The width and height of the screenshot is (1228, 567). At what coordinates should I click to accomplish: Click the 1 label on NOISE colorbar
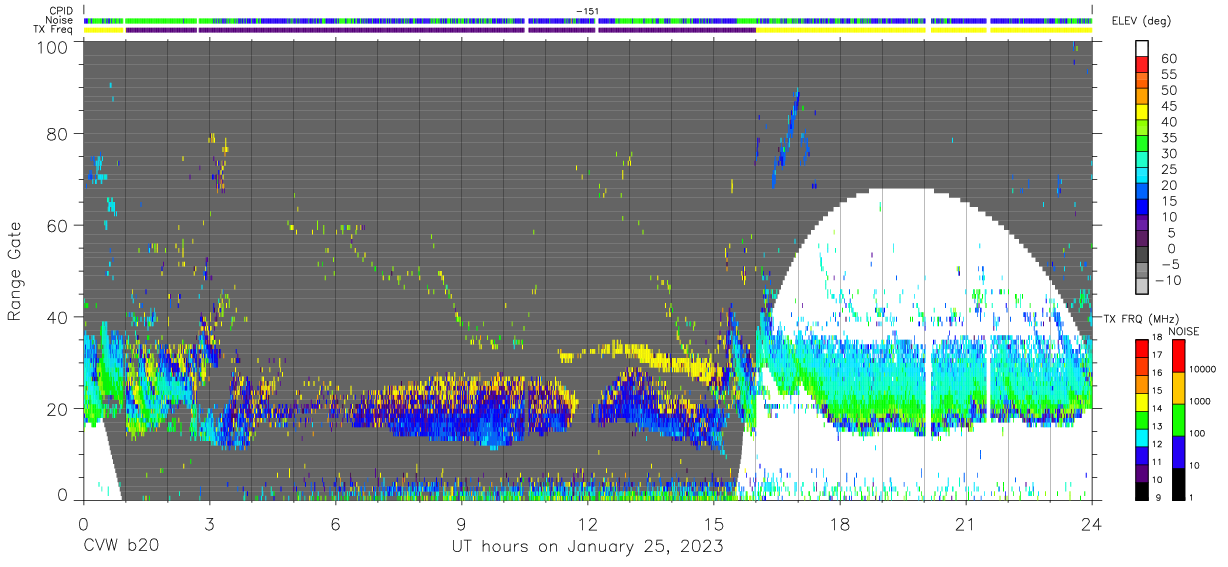[1192, 497]
